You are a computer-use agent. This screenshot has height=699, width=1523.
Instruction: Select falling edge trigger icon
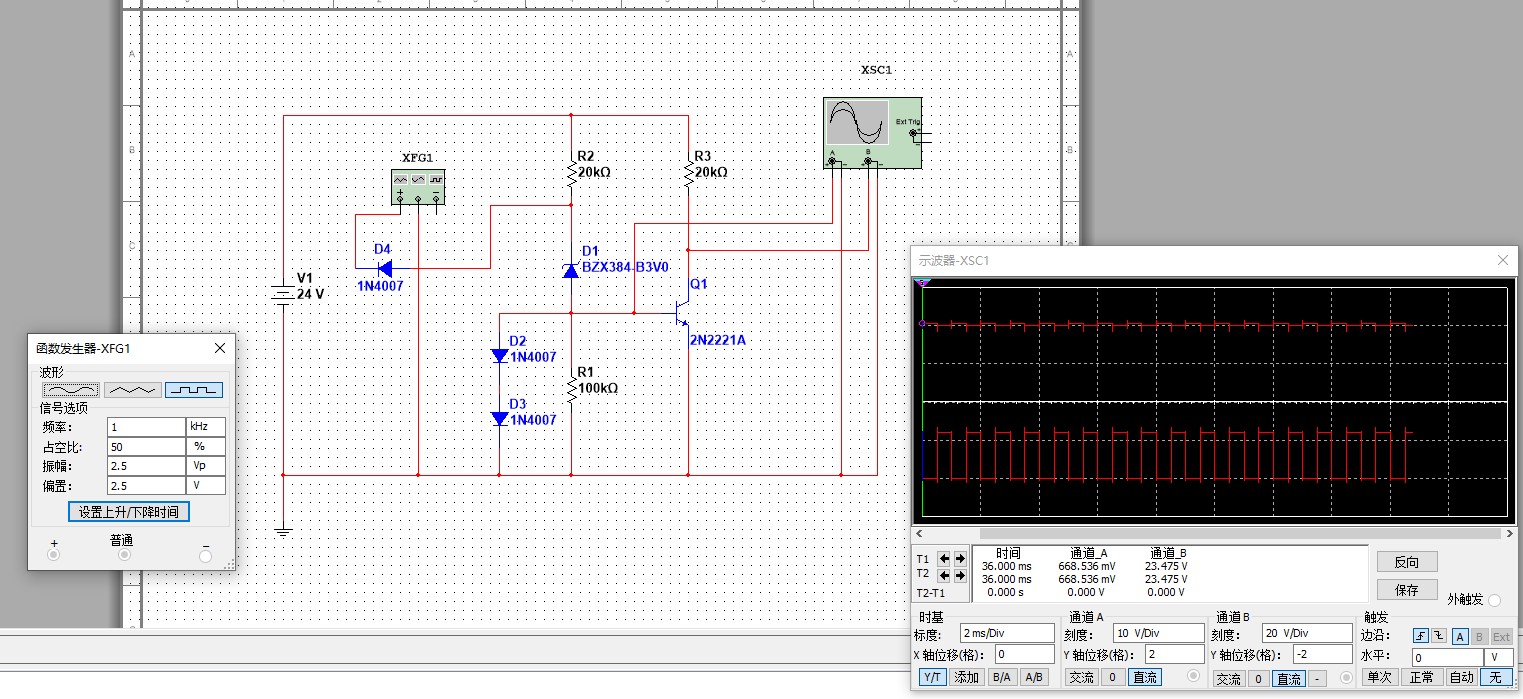[1439, 636]
